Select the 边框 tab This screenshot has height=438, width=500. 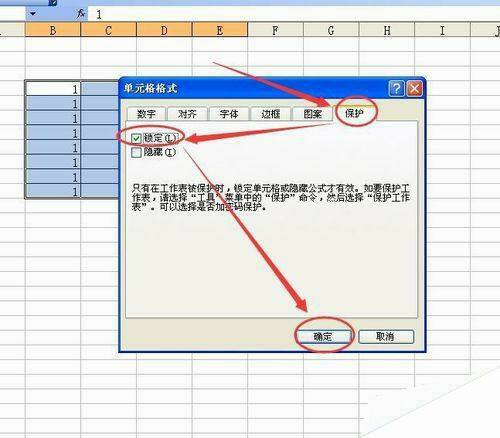click(x=270, y=114)
